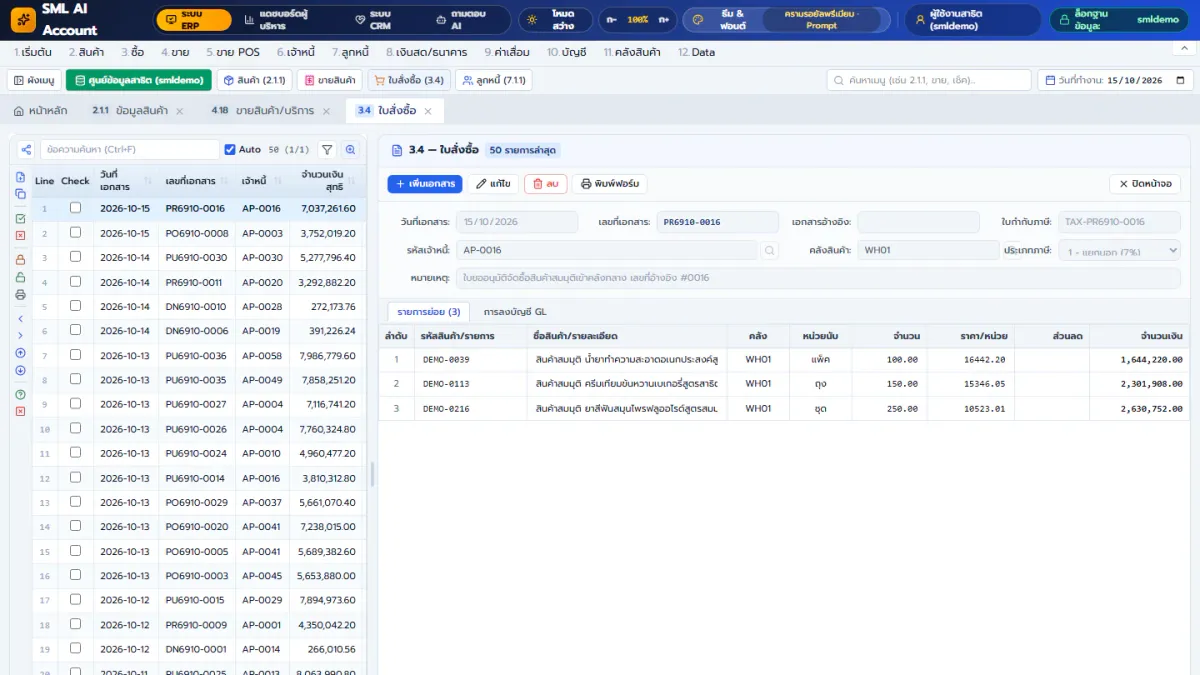1200x675 pixels.
Task: Click the new-document icon in the left sidebar
Action: coord(20,177)
